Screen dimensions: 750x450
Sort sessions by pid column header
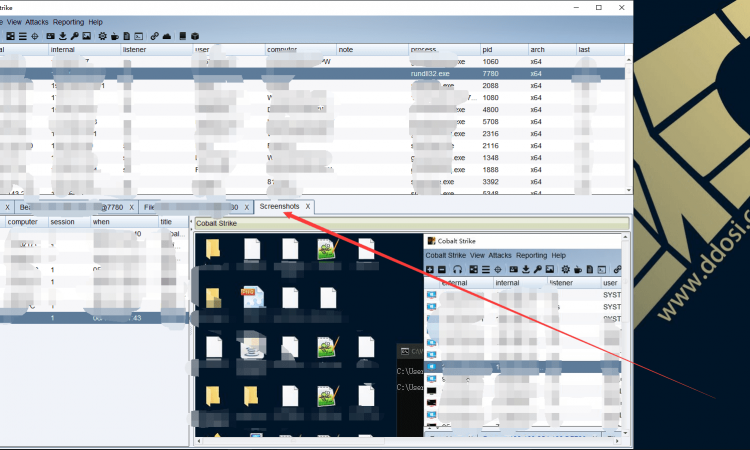point(504,49)
